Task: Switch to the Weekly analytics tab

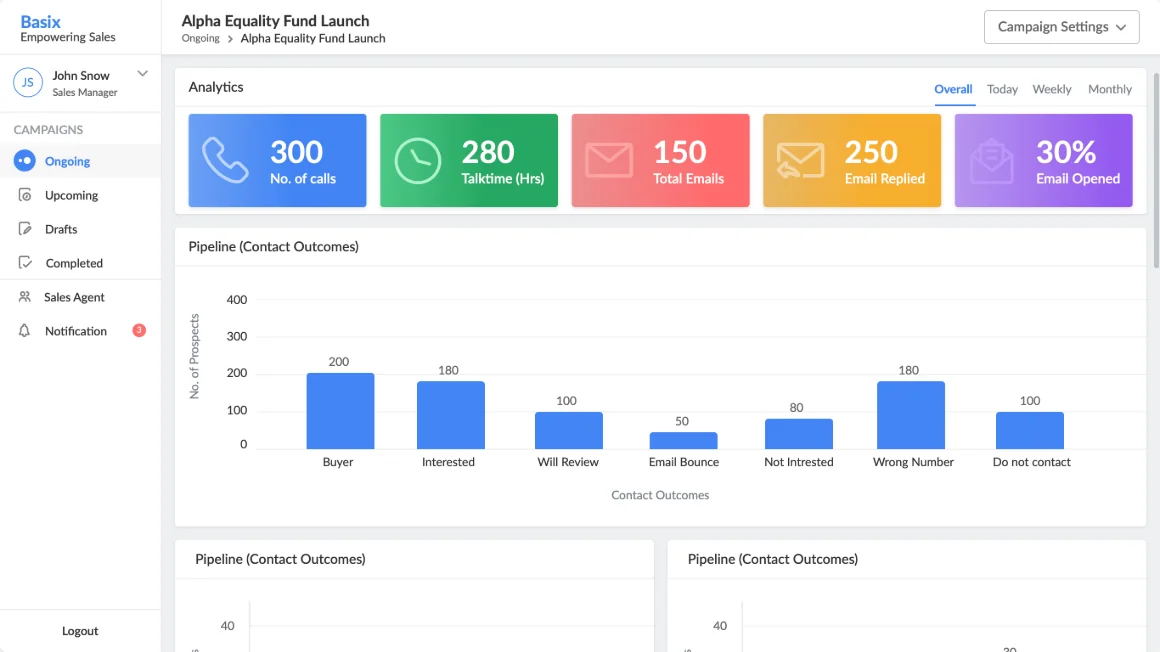Action: pyautogui.click(x=1052, y=89)
